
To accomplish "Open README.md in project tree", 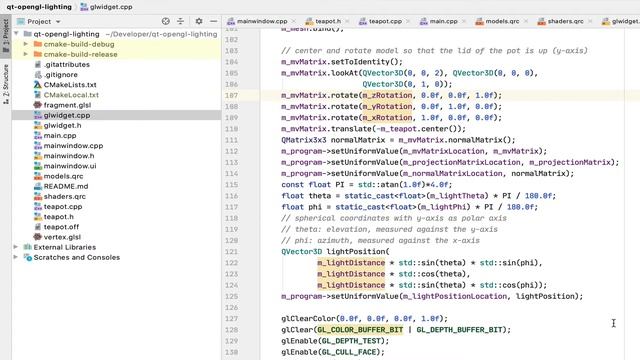I will coord(66,186).
